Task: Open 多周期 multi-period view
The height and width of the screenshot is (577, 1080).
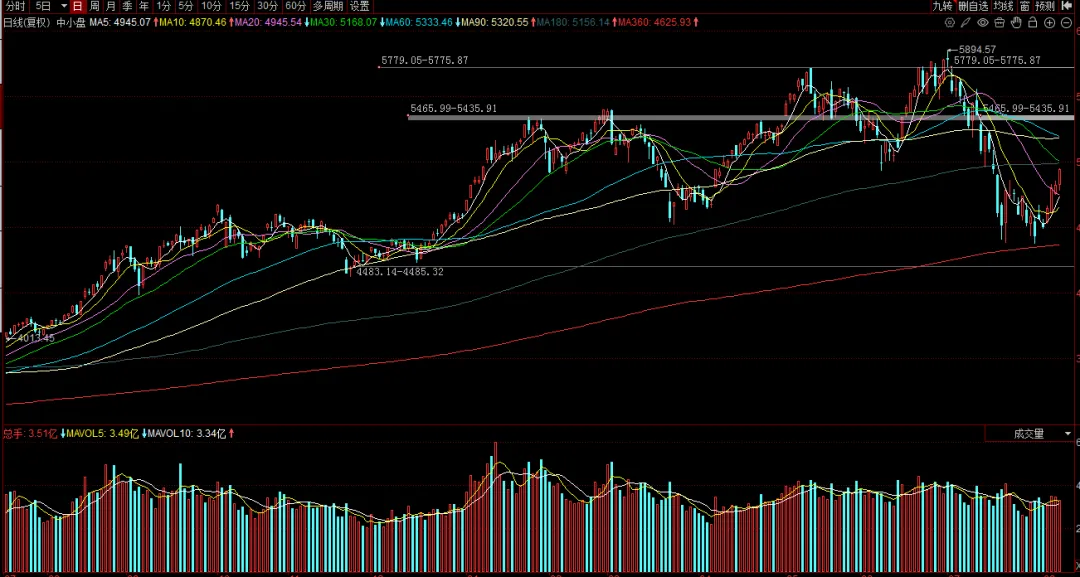Action: pos(328,6)
